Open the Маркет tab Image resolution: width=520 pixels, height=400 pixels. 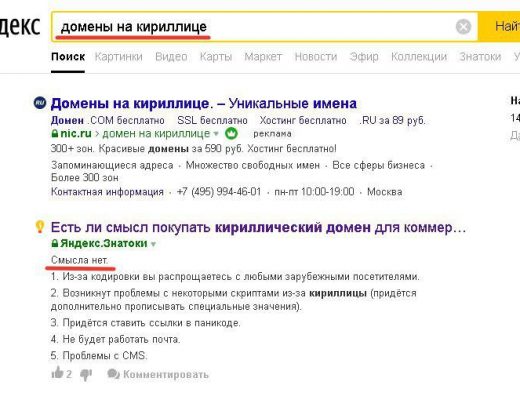[x=263, y=57]
